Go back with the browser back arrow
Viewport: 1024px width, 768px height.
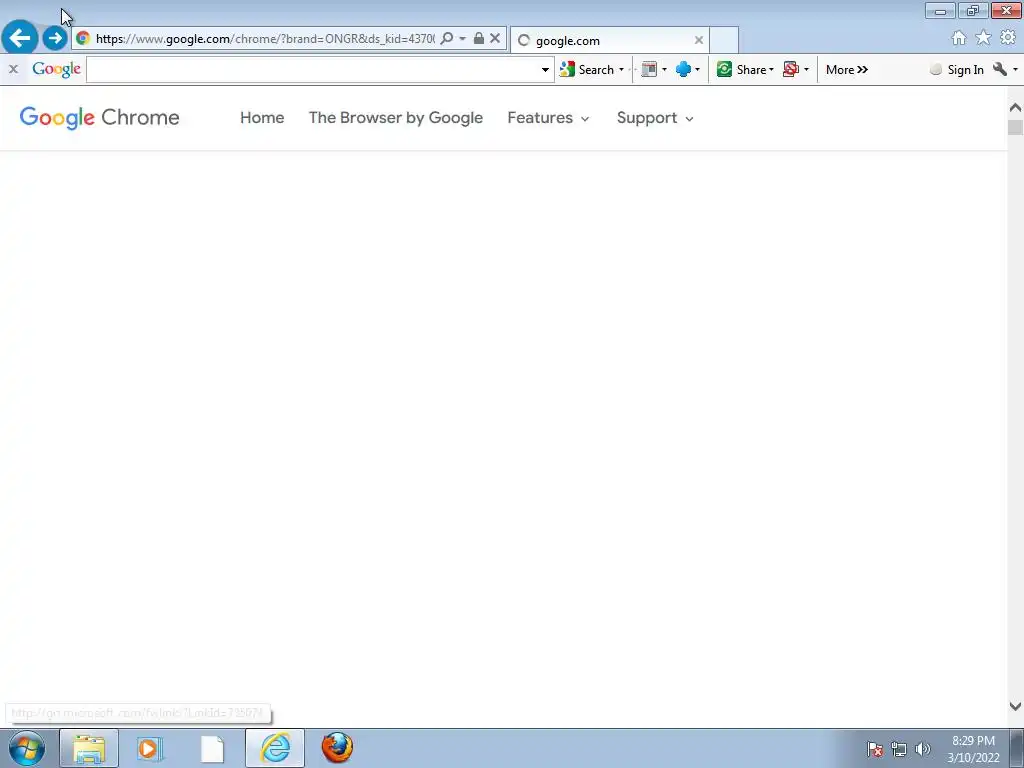pyautogui.click(x=20, y=37)
